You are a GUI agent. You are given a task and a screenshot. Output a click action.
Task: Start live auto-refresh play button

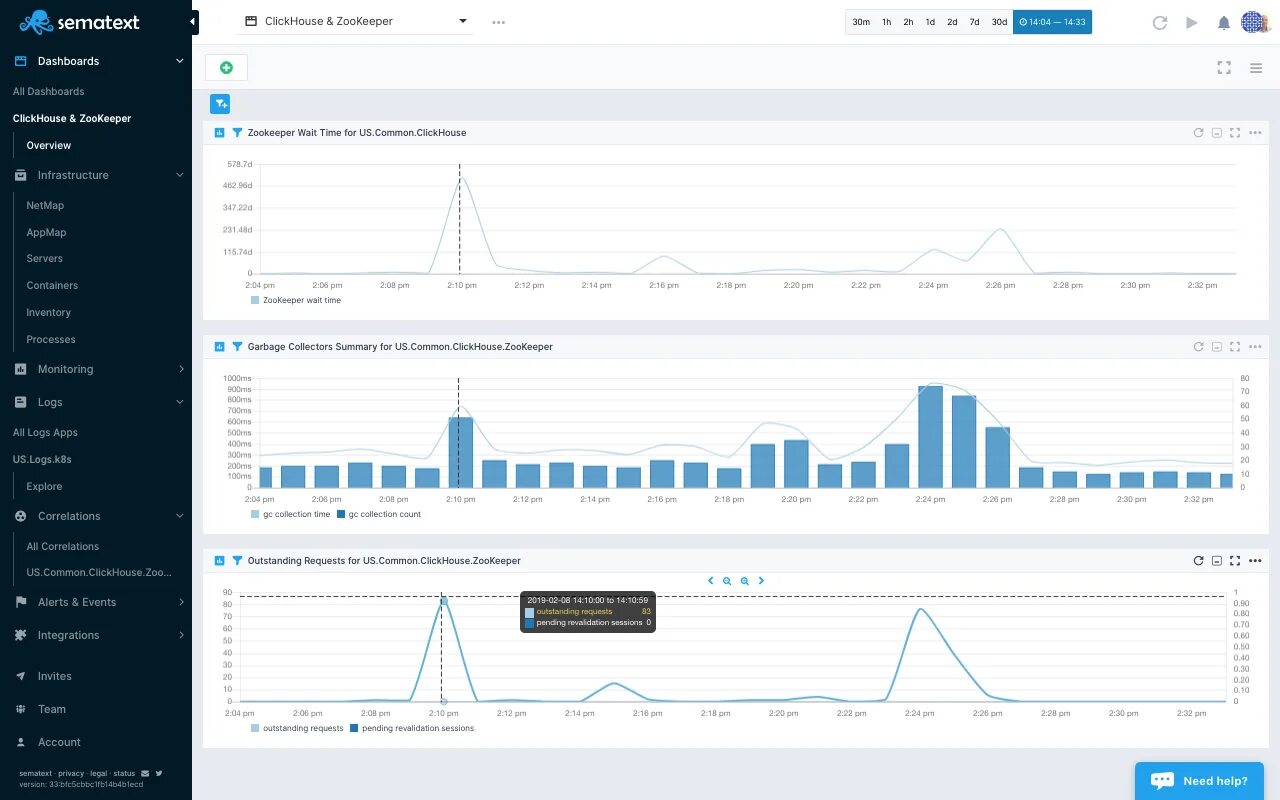pos(1192,22)
